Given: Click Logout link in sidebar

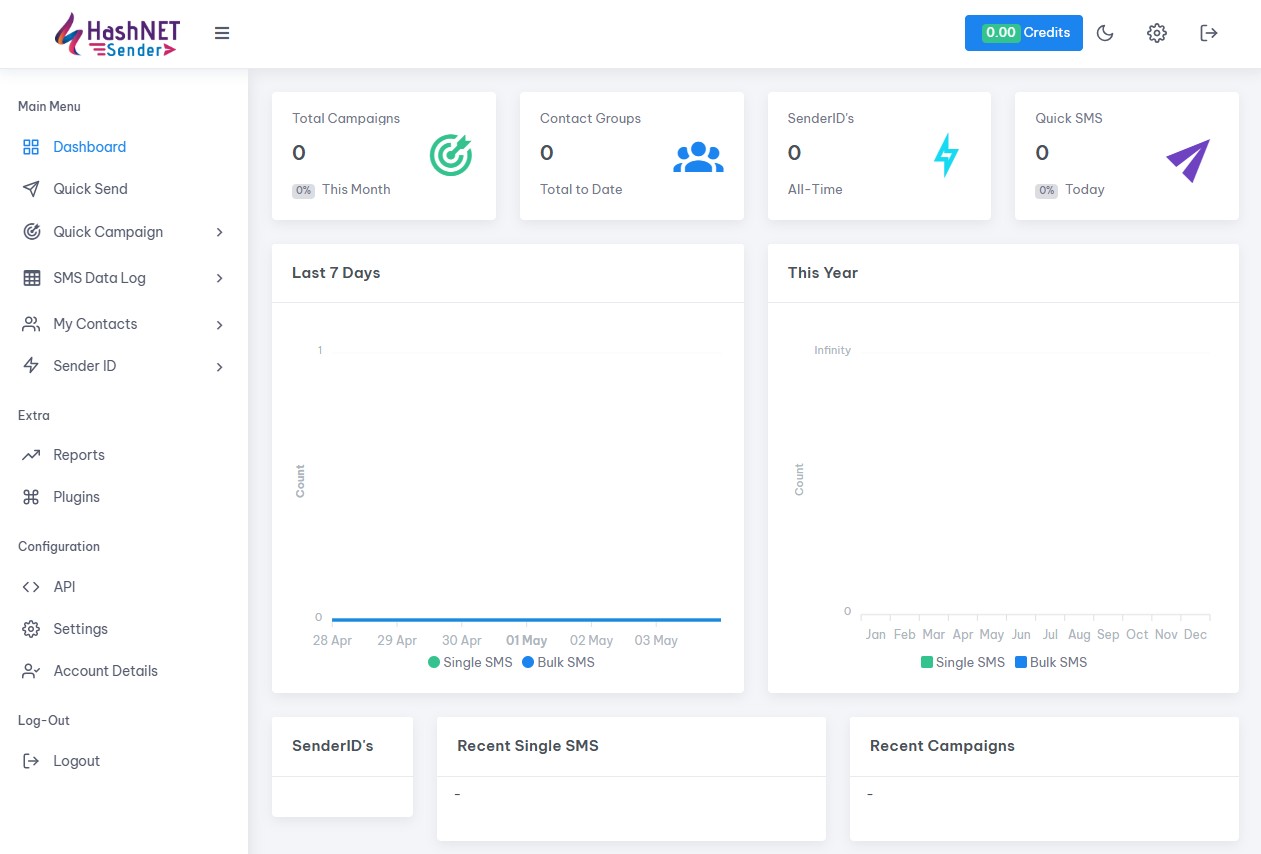Looking at the screenshot, I should coord(76,761).
